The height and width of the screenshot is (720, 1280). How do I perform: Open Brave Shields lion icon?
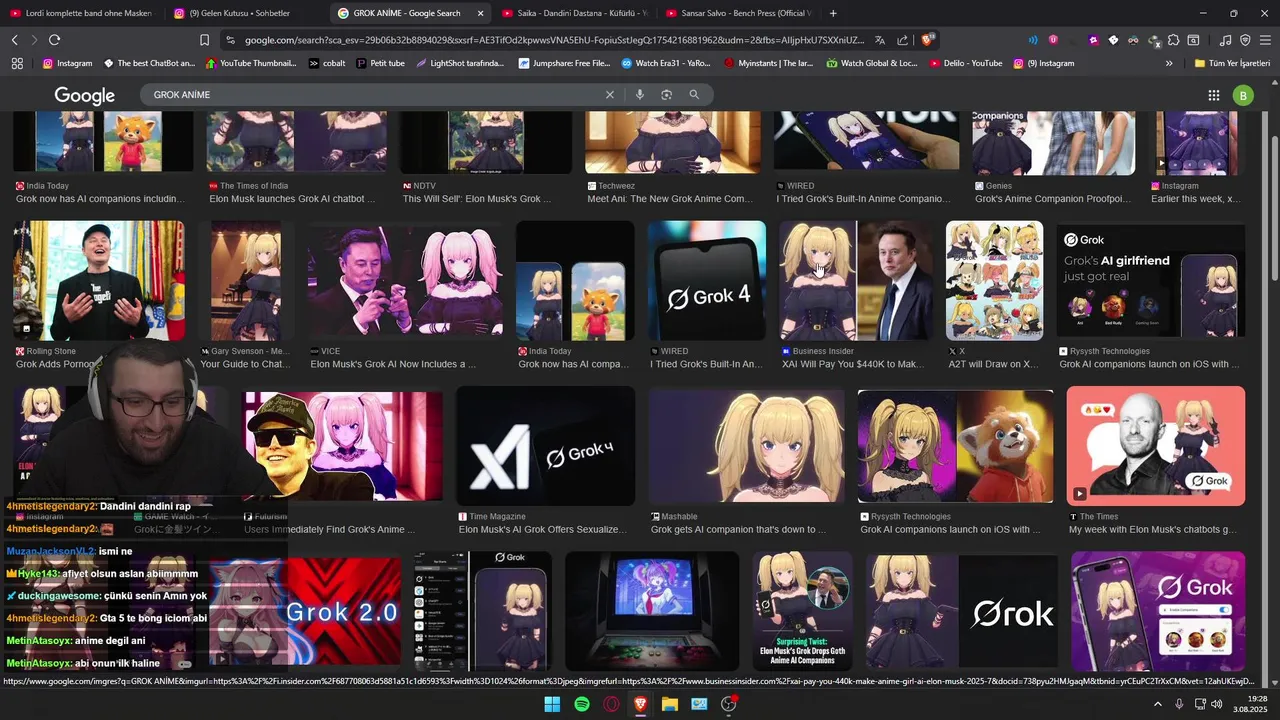coord(927,40)
